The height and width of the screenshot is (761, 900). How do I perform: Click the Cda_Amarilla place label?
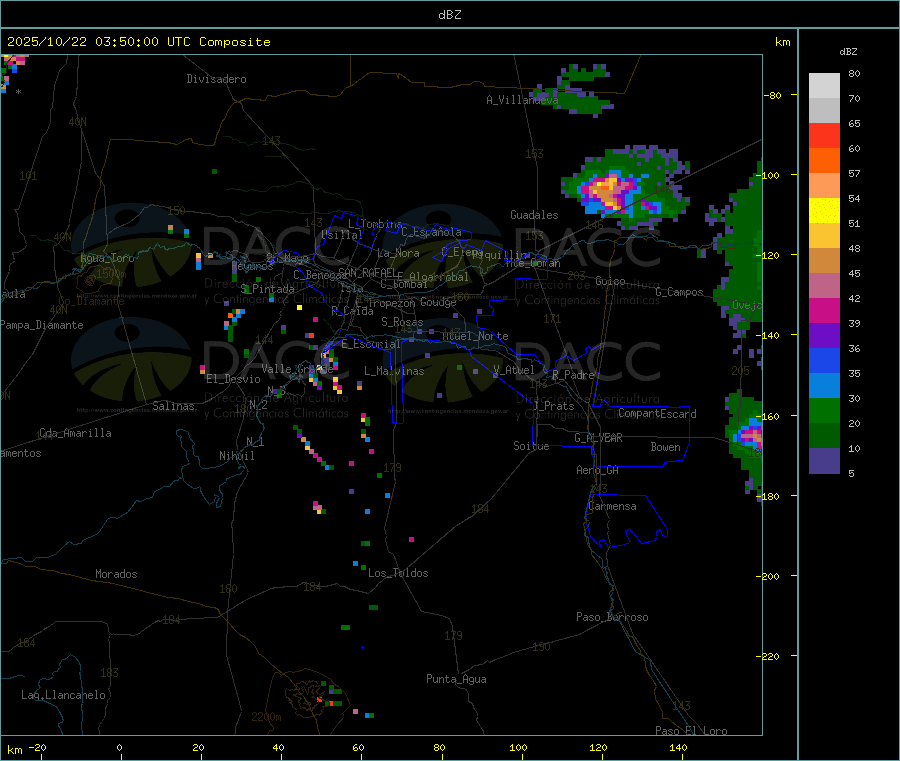point(75,433)
